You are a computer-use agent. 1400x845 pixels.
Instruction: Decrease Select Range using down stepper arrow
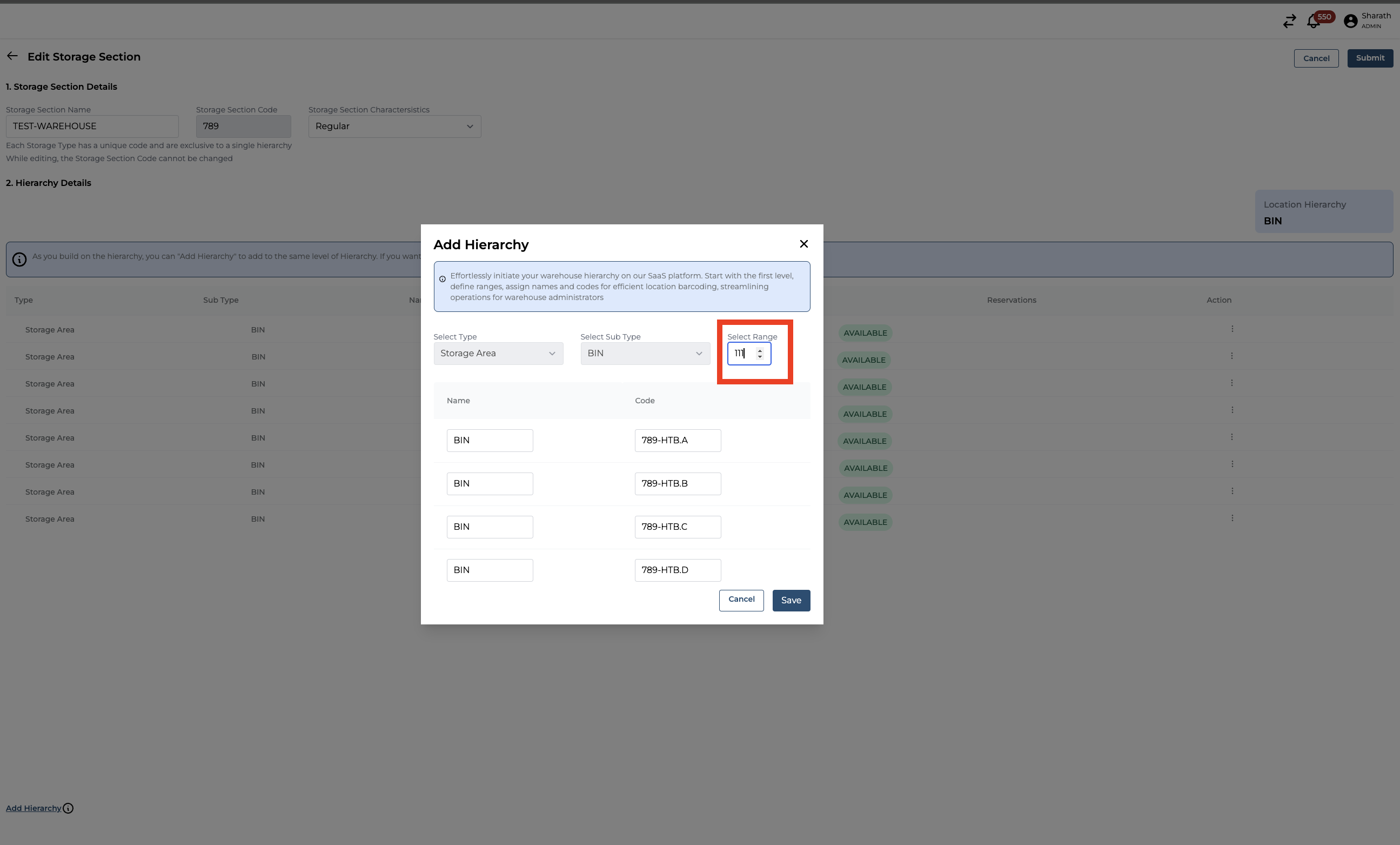[760, 357]
